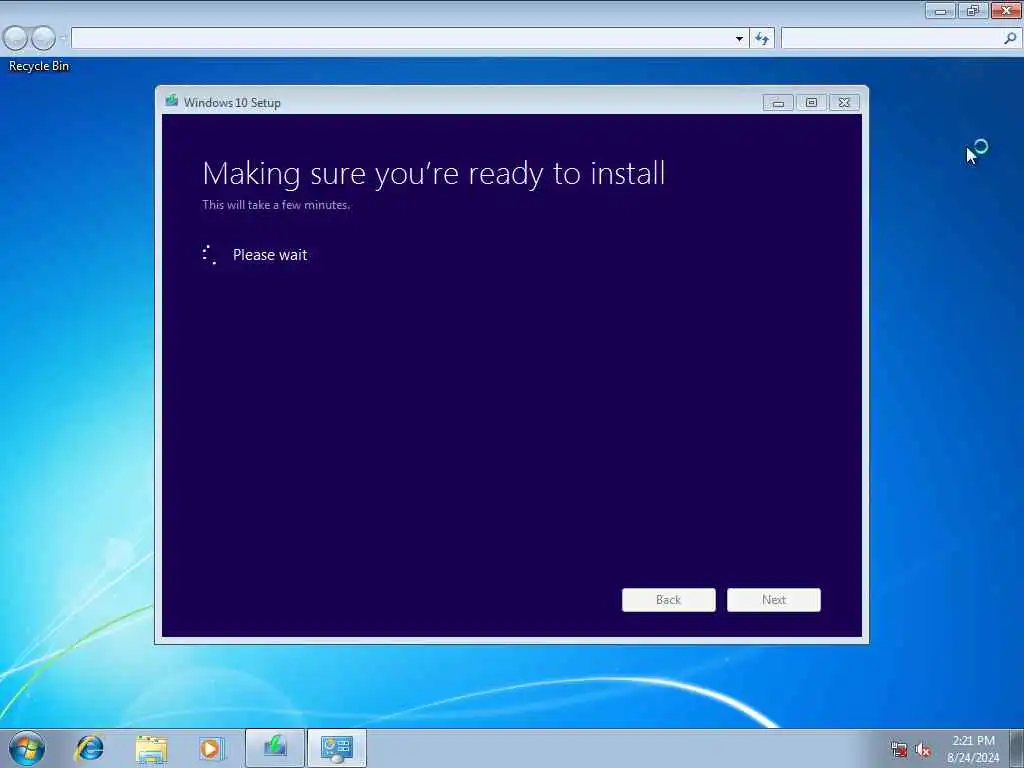The height and width of the screenshot is (768, 1024).
Task: Click 'Making sure you're ready to install' heading
Action: (x=434, y=174)
